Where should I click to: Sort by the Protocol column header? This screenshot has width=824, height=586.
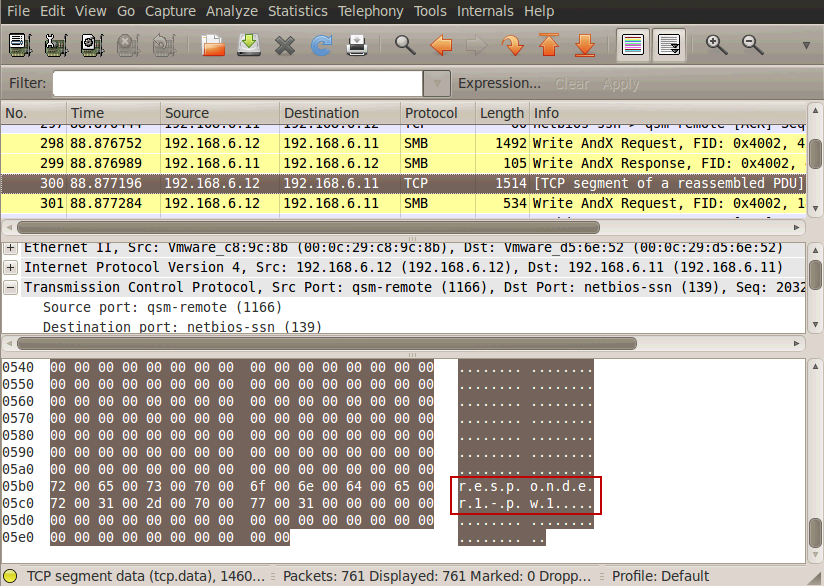pos(438,113)
